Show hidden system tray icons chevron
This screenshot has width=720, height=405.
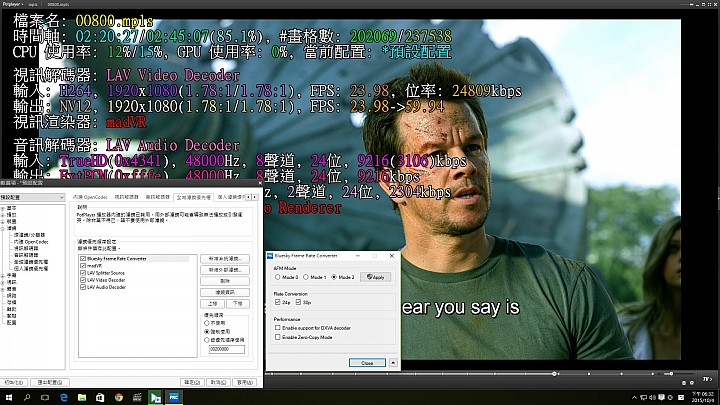[x=634, y=398]
